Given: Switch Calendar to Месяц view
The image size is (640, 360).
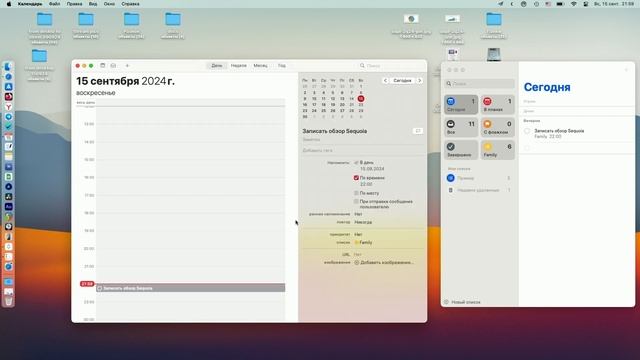Looking at the screenshot, I should (x=260, y=65).
